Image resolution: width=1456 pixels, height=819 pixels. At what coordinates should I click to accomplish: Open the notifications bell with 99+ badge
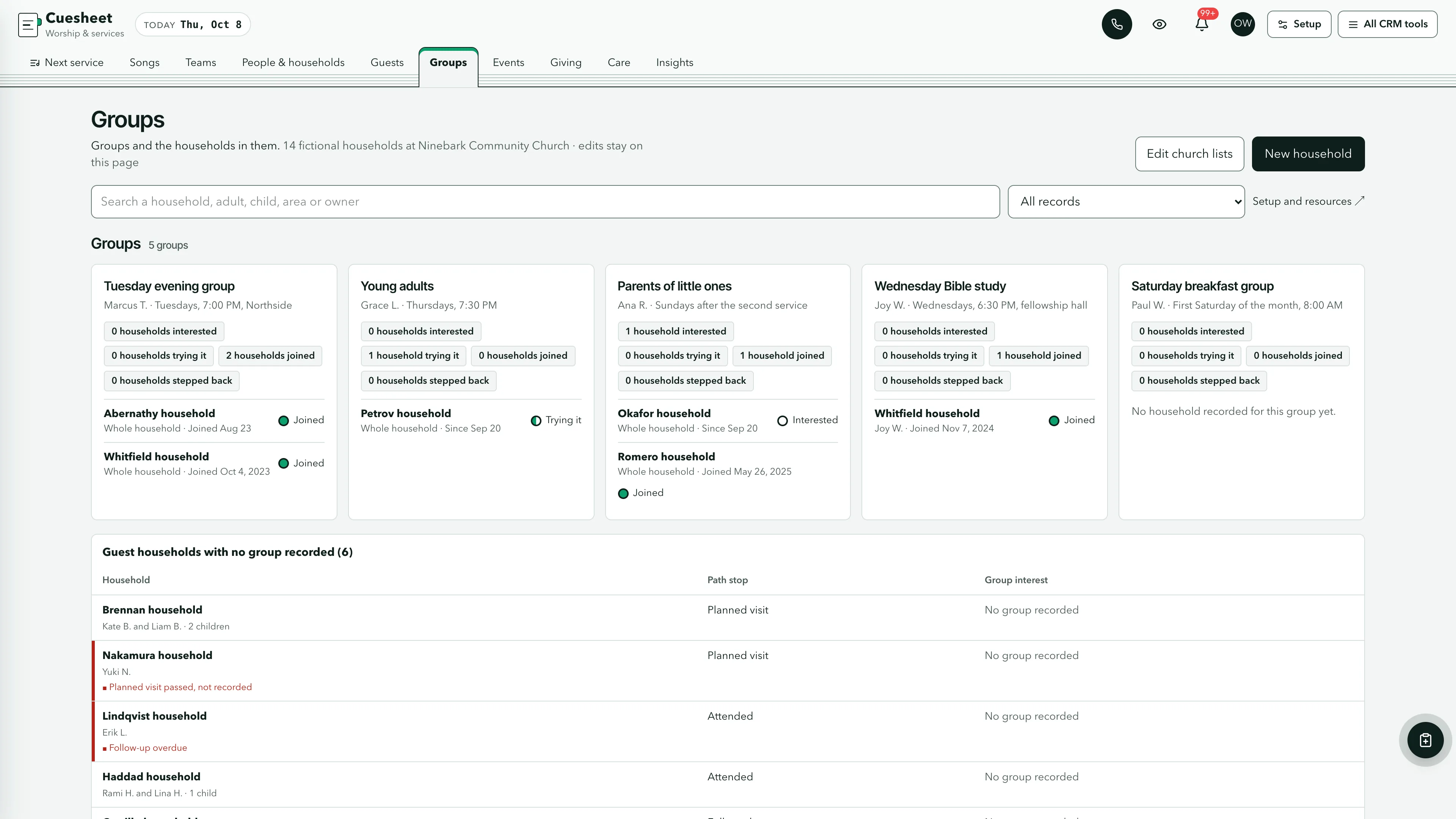pos(1202,24)
